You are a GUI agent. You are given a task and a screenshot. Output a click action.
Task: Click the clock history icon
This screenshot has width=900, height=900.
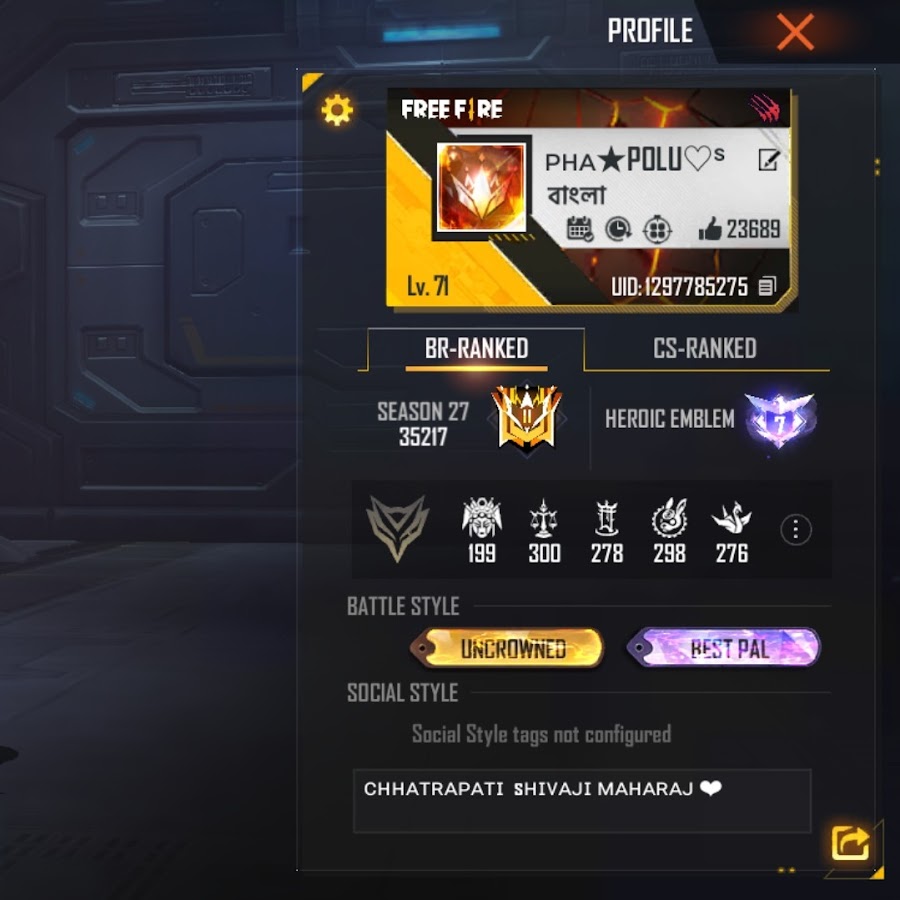618,229
